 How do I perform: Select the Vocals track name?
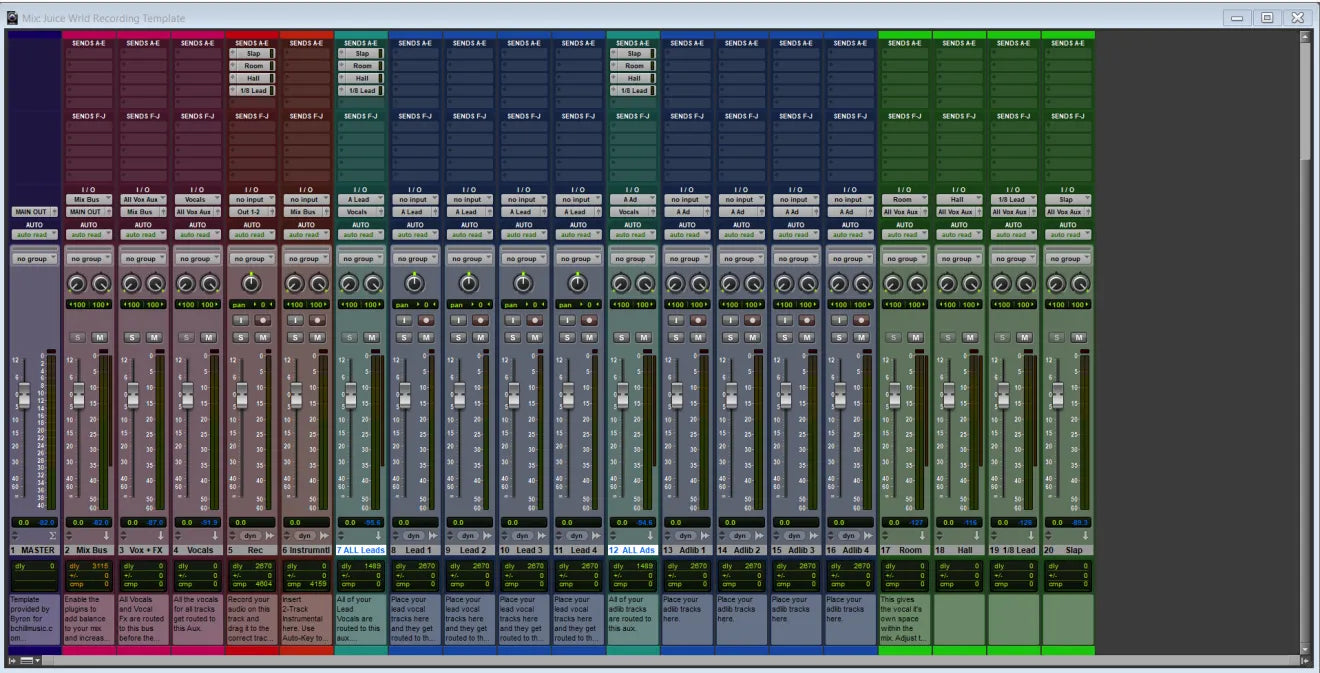coord(197,550)
